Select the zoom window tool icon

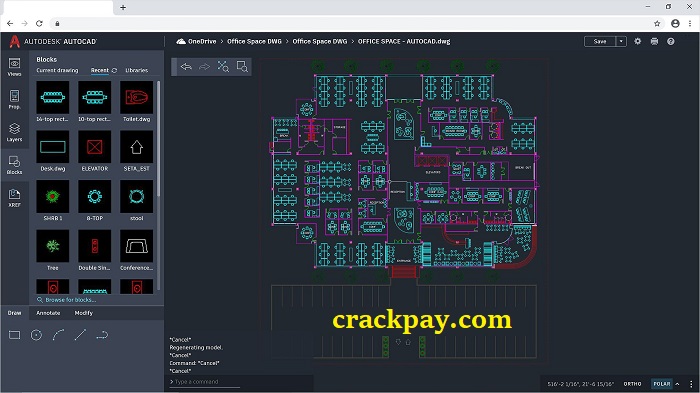click(x=242, y=67)
